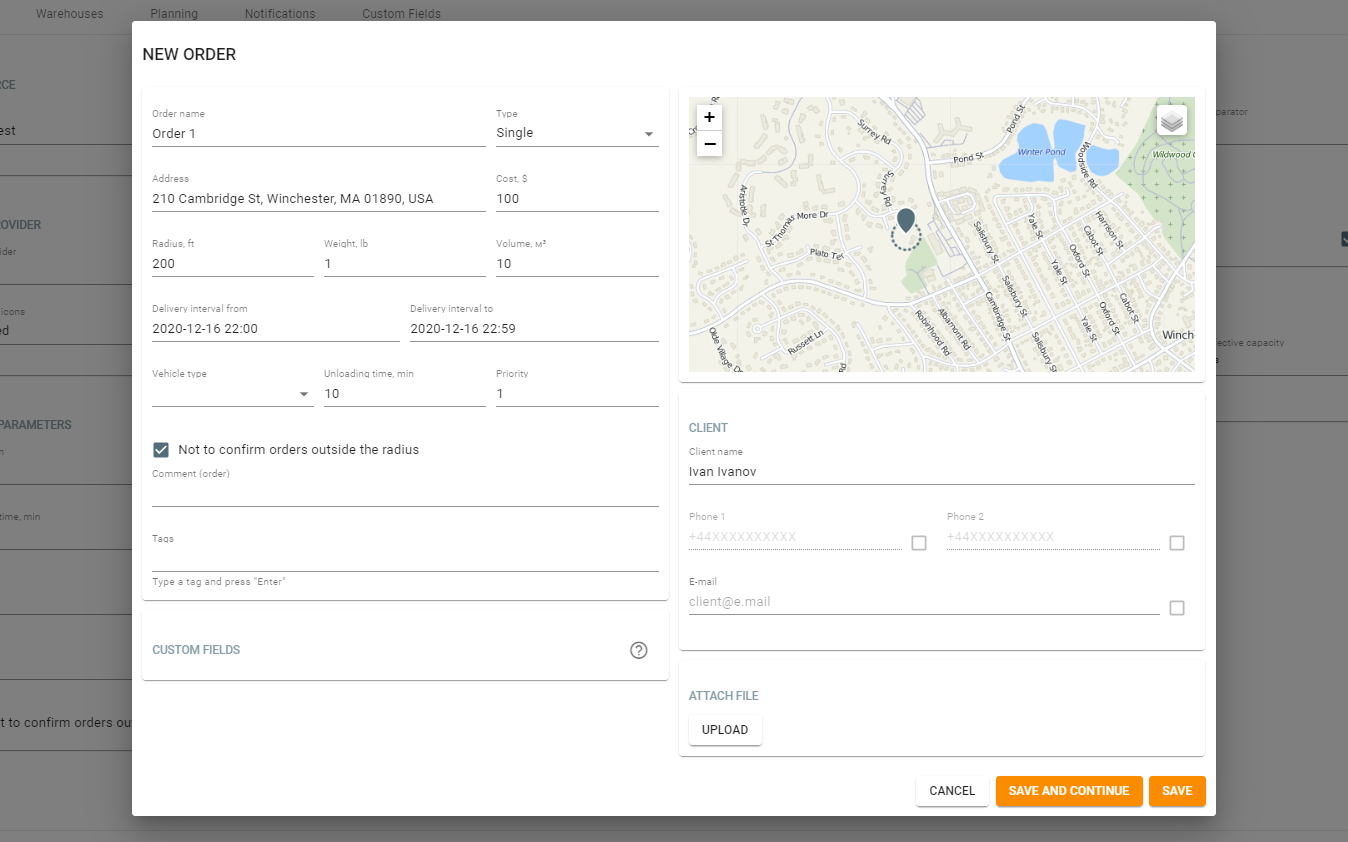Image resolution: width=1348 pixels, height=842 pixels.
Task: Tick the checkbox next to Phone 1
Action: coord(919,543)
